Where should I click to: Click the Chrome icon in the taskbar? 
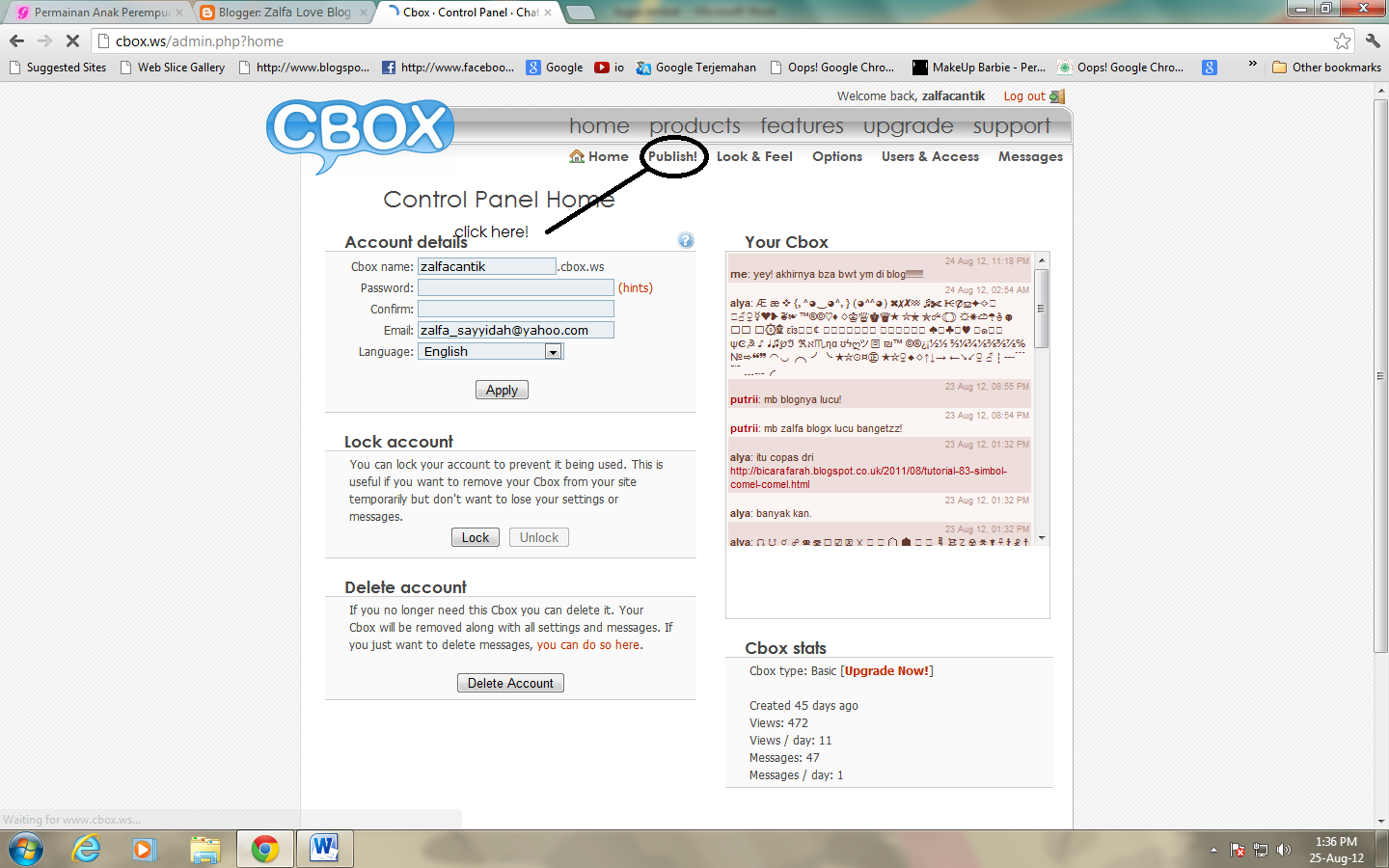(264, 849)
